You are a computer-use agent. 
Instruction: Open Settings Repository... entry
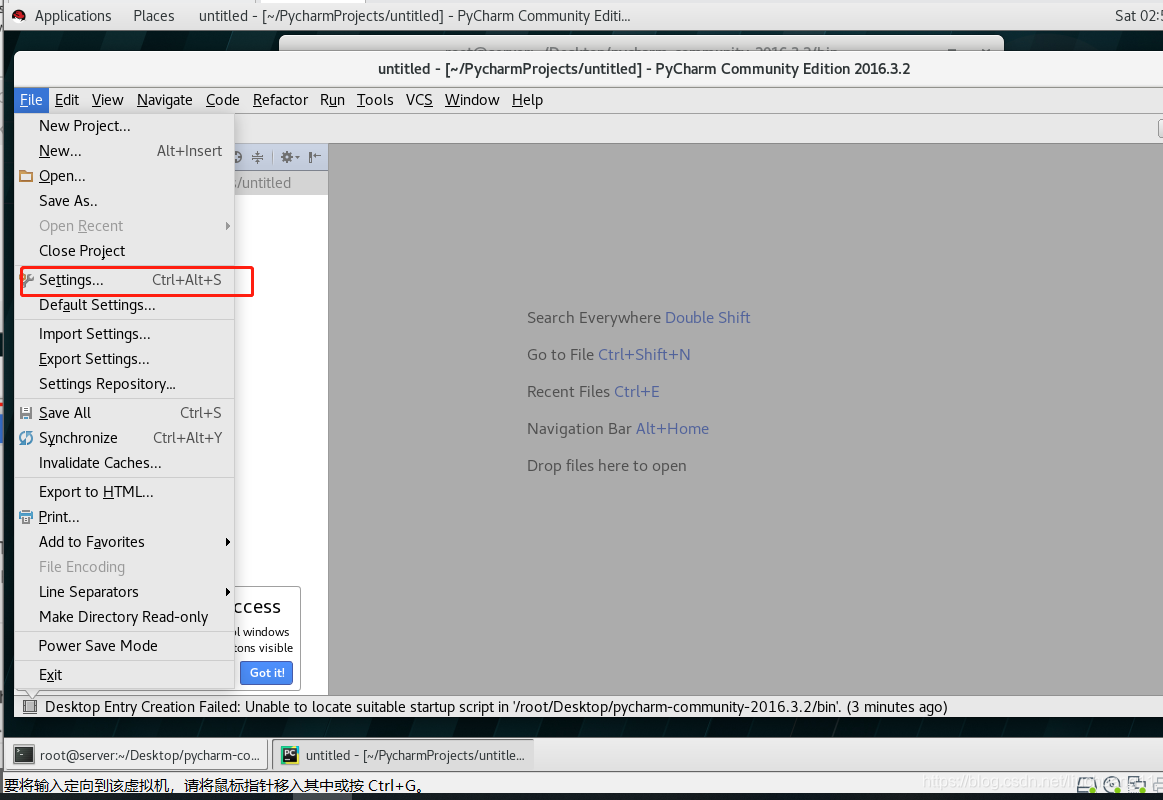click(x=125, y=384)
